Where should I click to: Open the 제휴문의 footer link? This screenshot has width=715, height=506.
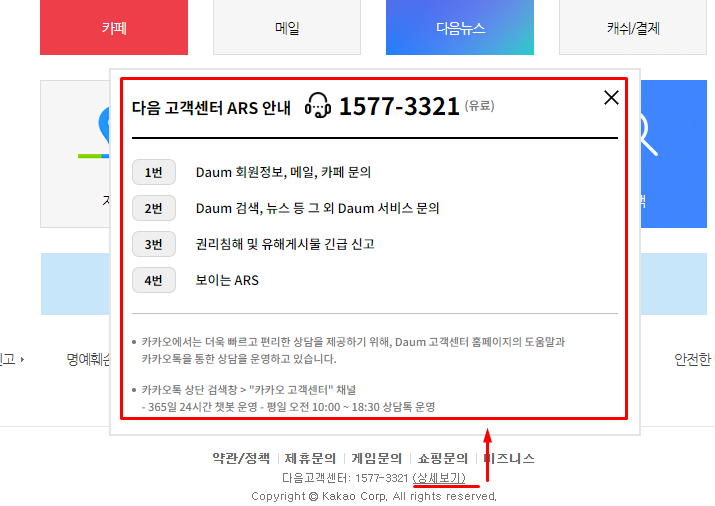point(310,458)
